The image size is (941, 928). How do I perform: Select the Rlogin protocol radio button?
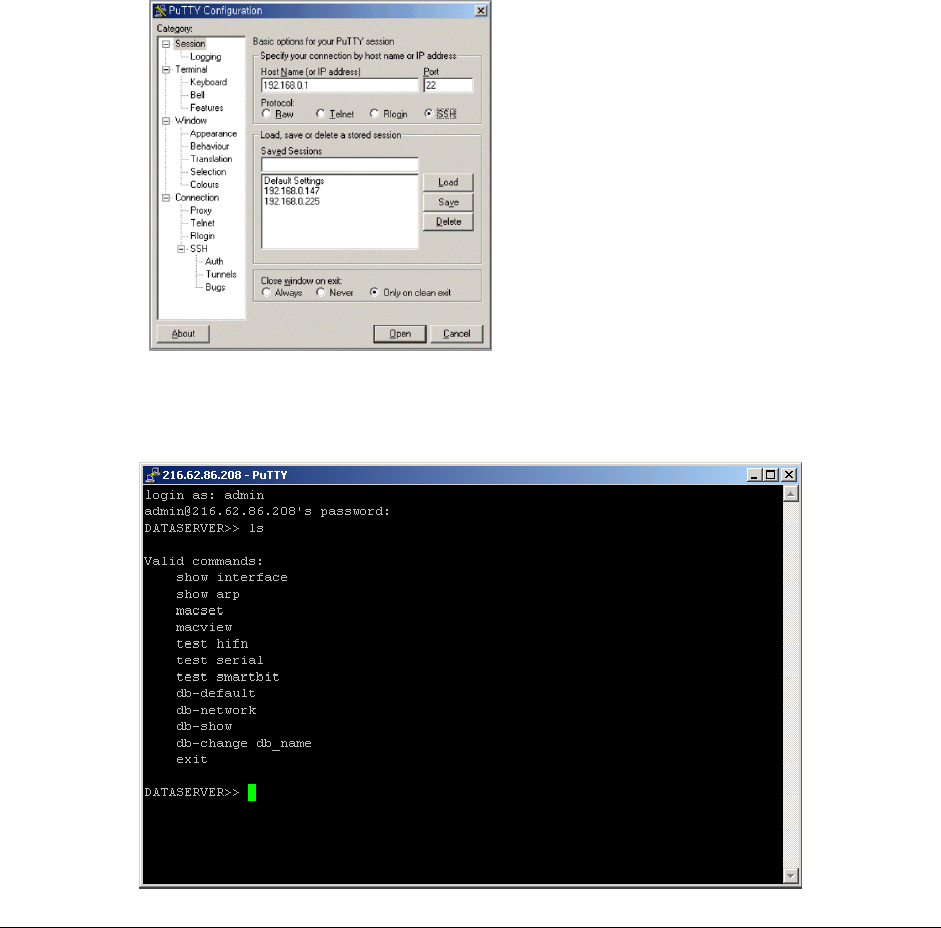point(374,113)
